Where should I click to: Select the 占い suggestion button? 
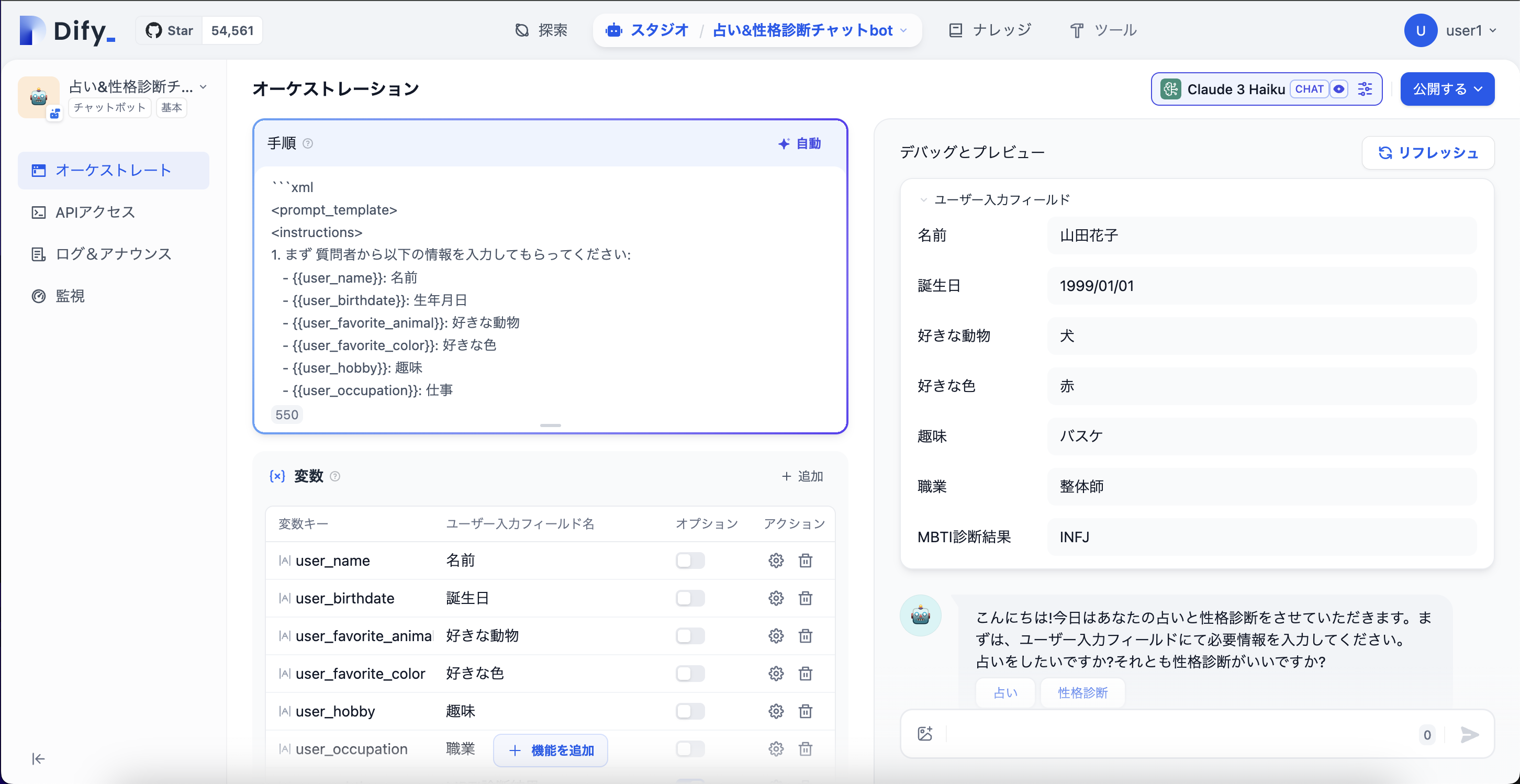(x=1005, y=692)
